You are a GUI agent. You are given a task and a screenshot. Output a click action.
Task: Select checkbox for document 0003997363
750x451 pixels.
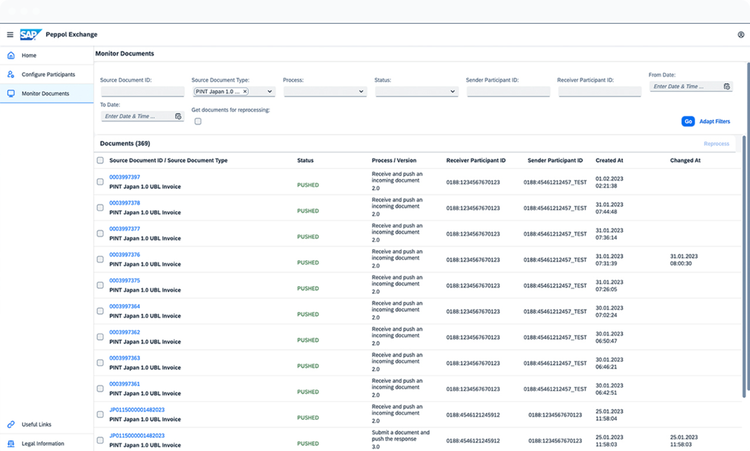tap(100, 363)
